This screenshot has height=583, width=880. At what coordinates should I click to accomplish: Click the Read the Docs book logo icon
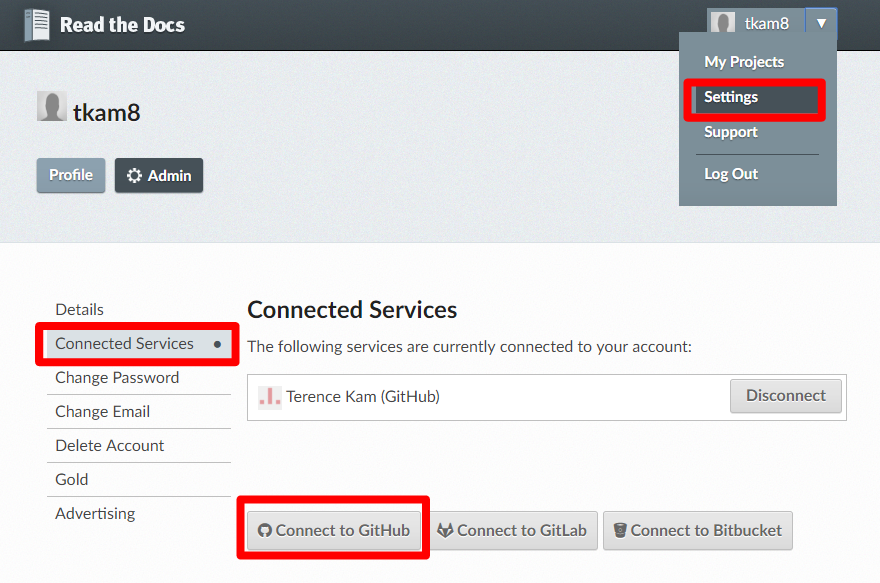36,25
